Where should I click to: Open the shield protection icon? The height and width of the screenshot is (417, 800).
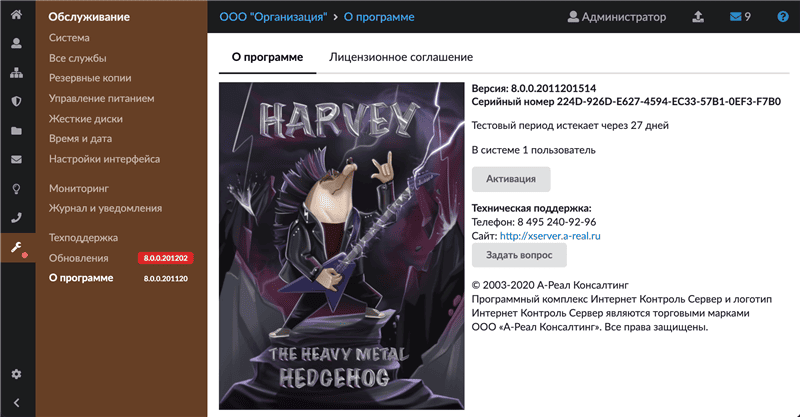(16, 102)
